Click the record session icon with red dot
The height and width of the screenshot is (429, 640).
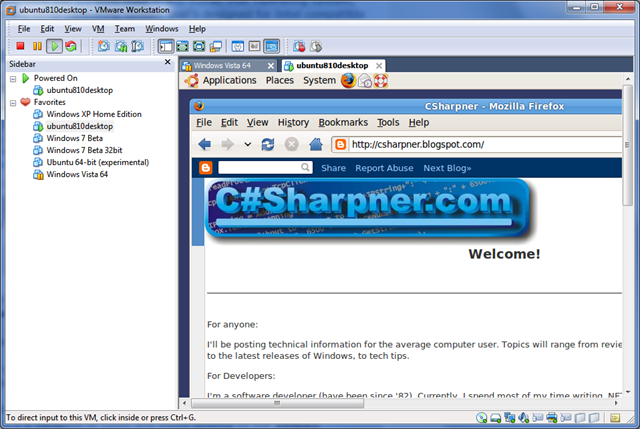pos(299,46)
